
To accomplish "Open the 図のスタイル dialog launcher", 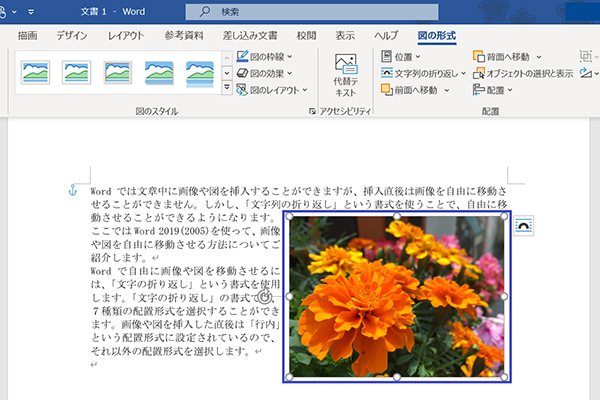I will (312, 111).
